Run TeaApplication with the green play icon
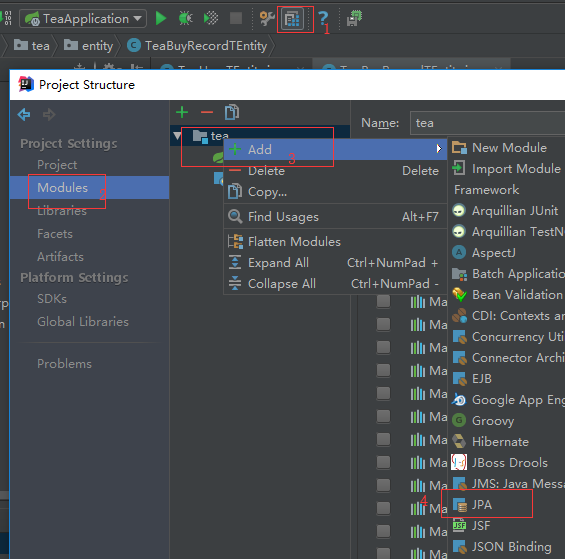The width and height of the screenshot is (565, 559). pyautogui.click(x=161, y=18)
